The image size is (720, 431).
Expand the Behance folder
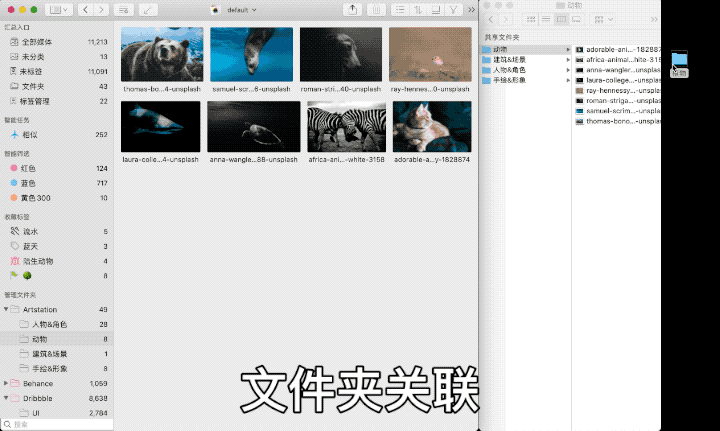click(x=6, y=383)
